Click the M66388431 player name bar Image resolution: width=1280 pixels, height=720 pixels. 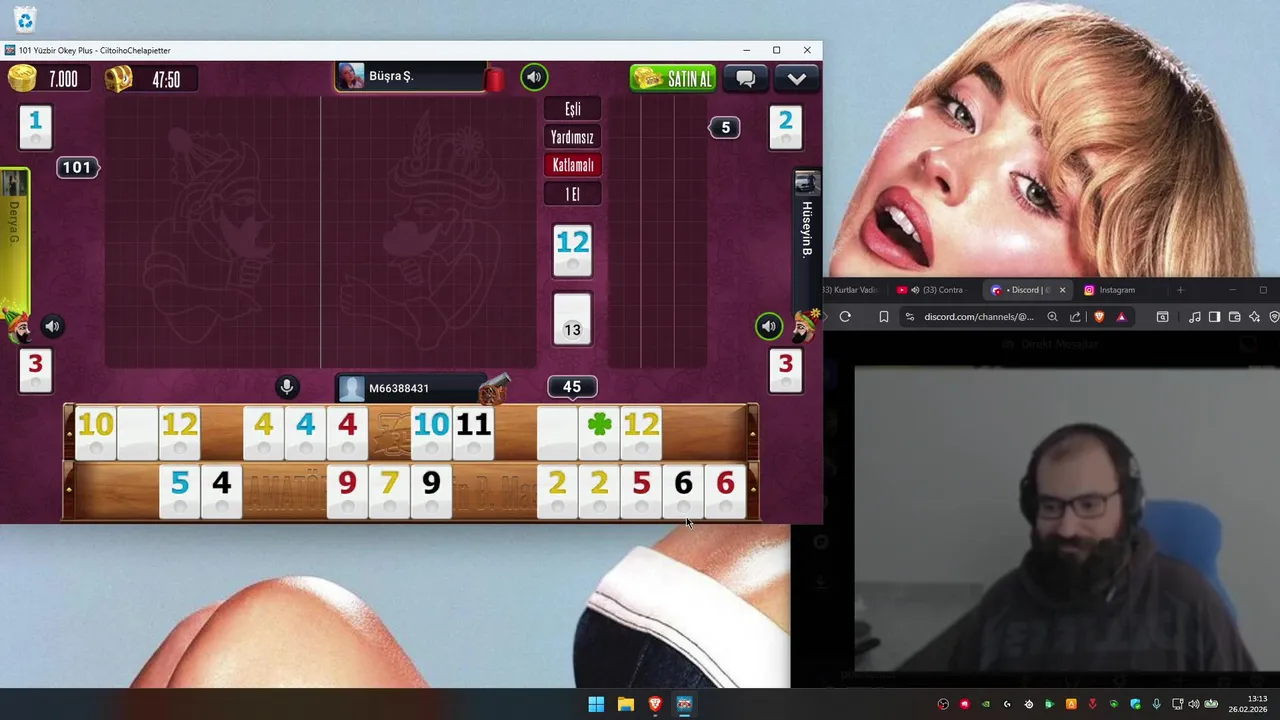tap(412, 388)
